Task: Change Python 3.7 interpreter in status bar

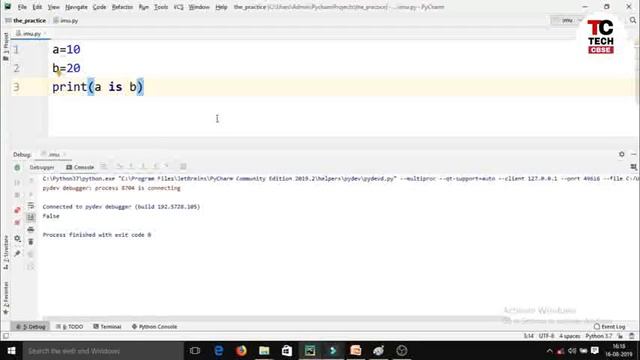Action: pos(599,336)
